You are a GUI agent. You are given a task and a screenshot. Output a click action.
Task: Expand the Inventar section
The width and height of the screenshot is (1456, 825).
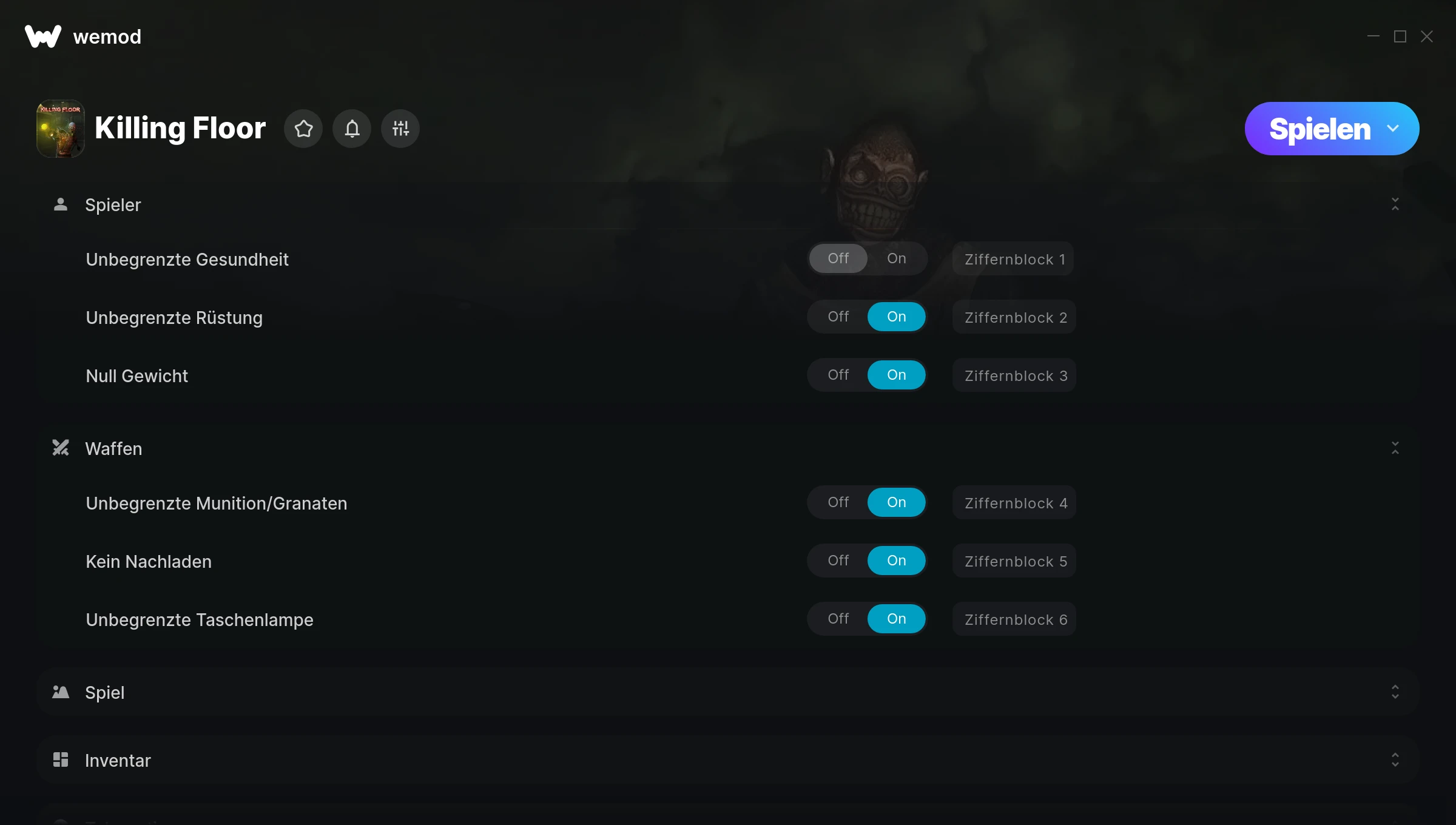pos(1395,760)
